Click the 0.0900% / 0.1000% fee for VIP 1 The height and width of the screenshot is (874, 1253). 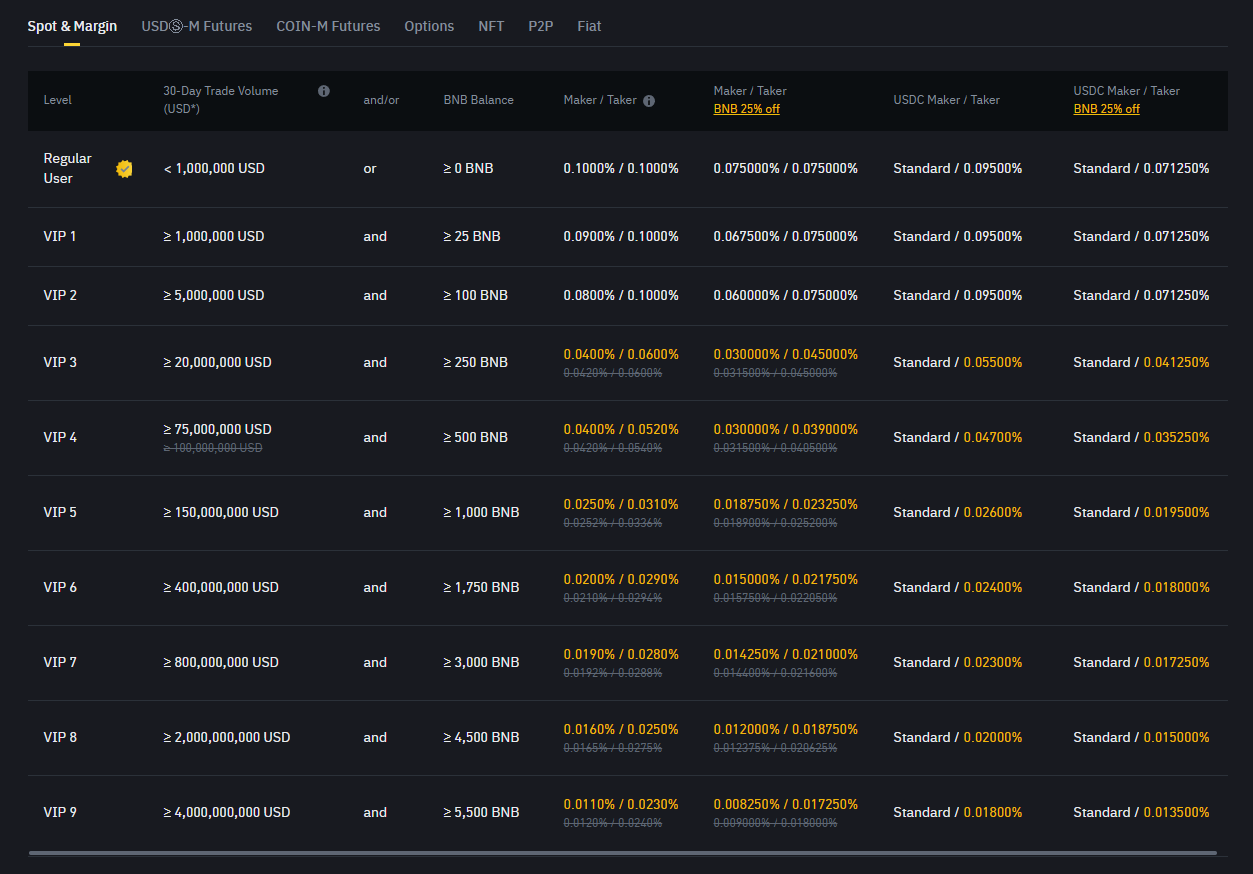[621, 236]
